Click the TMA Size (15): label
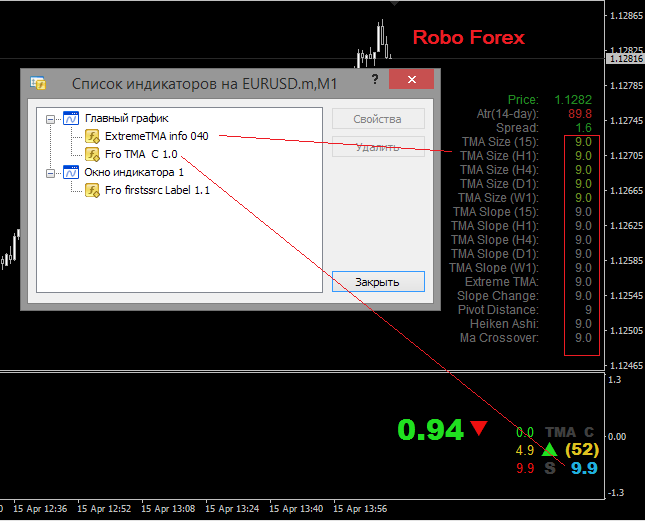Viewport: 645px width, 521px height. pos(500,142)
